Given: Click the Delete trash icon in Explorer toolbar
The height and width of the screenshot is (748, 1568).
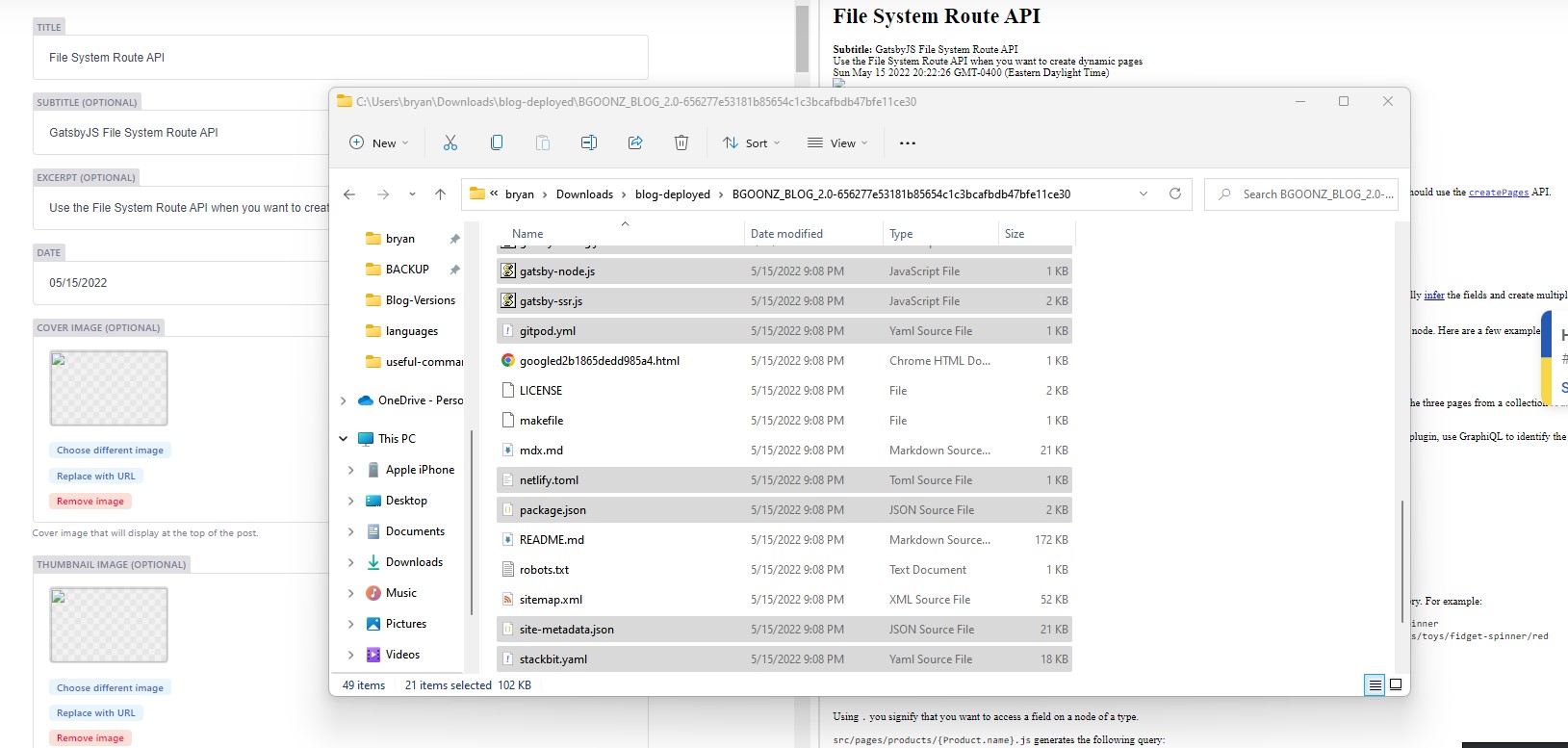Looking at the screenshot, I should [681, 142].
